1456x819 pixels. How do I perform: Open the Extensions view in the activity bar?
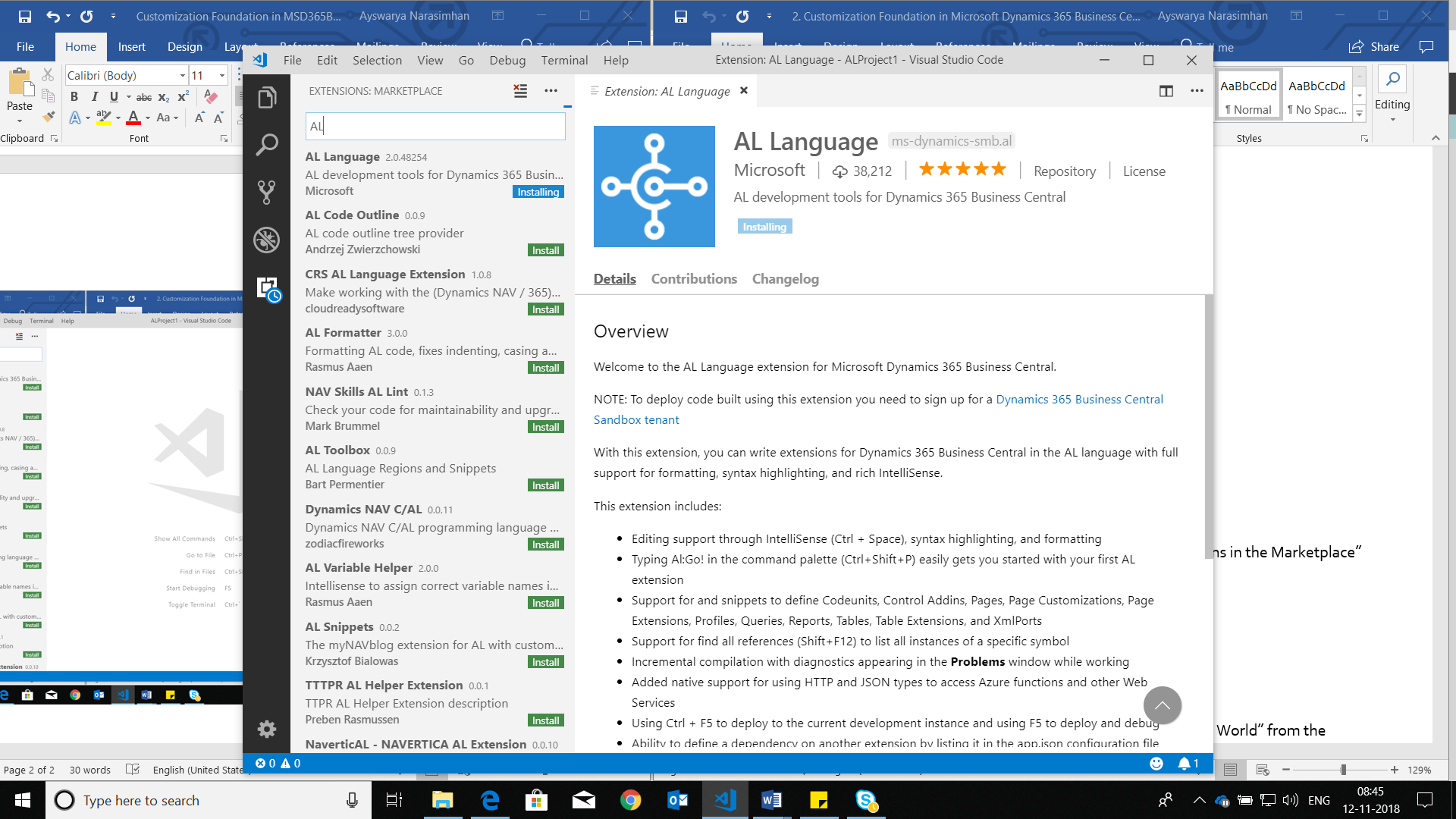click(x=267, y=287)
